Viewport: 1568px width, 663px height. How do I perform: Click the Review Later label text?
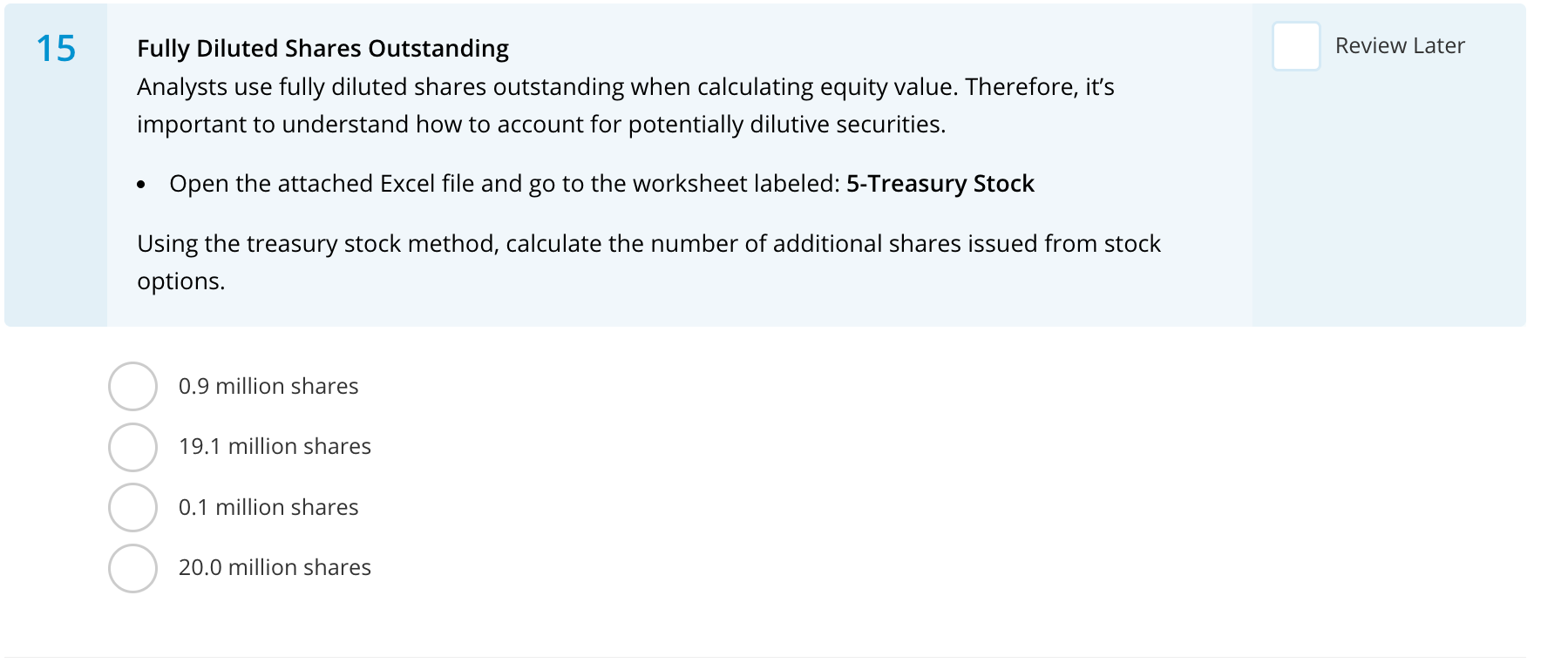1398,45
